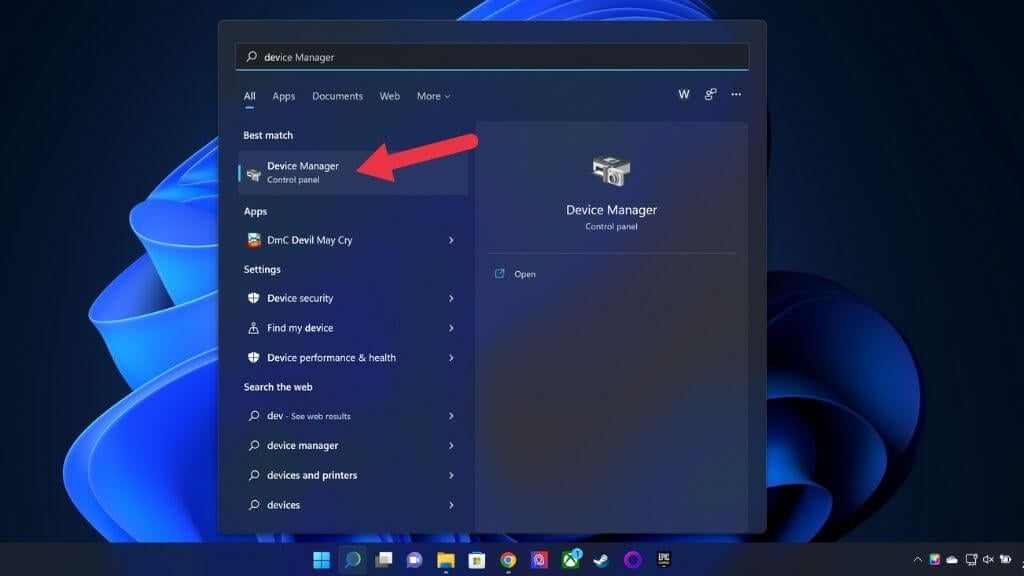Select the All filter tab
Image resolution: width=1024 pixels, height=576 pixels.
[249, 96]
